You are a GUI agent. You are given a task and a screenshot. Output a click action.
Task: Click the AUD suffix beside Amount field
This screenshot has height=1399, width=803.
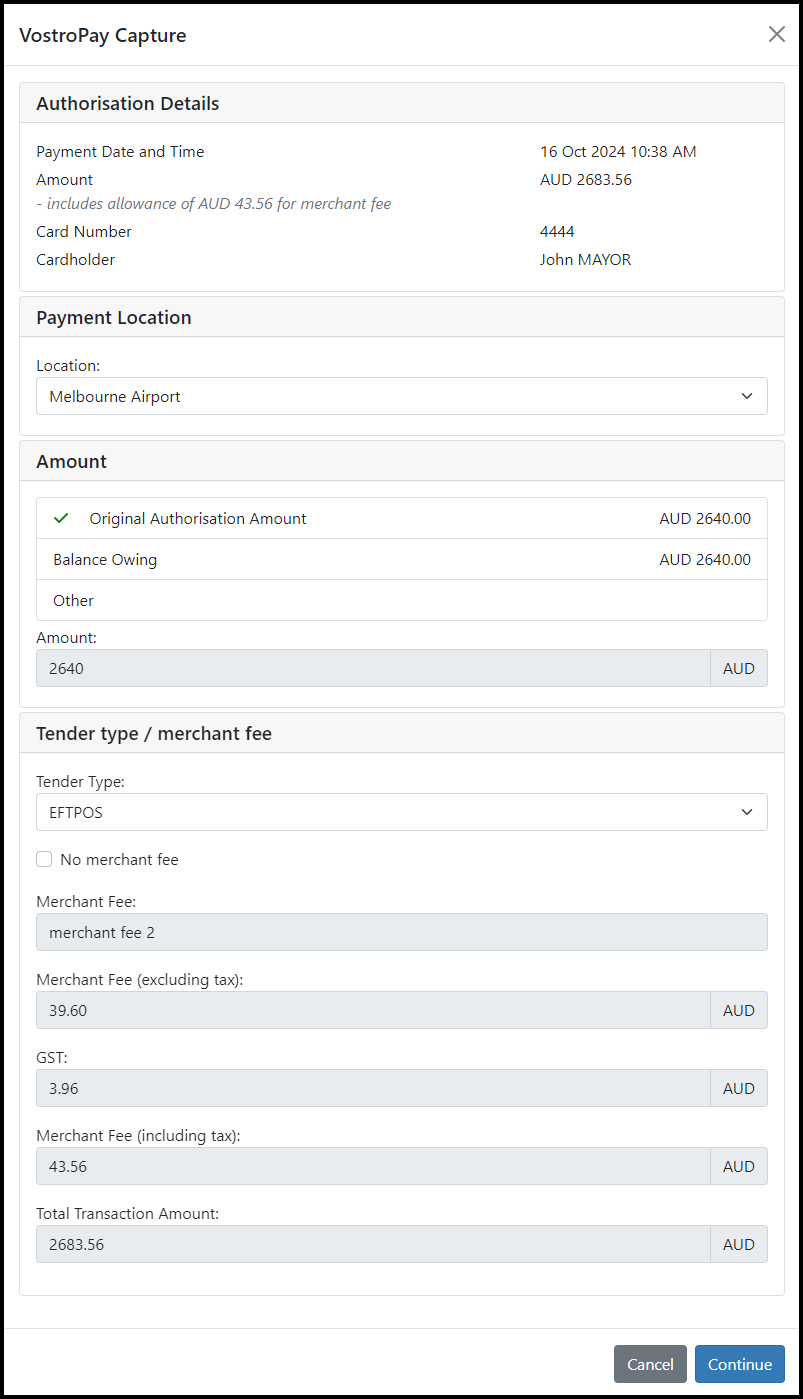pos(739,668)
